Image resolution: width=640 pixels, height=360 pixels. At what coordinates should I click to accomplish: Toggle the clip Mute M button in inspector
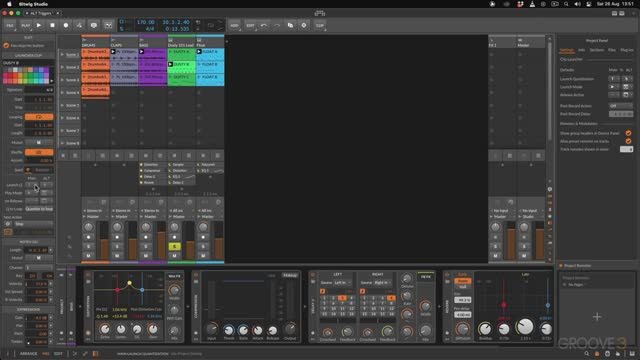click(x=39, y=142)
